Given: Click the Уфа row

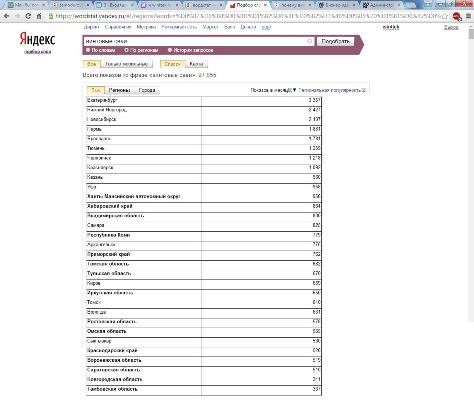Looking at the screenshot, I should pos(204,187).
